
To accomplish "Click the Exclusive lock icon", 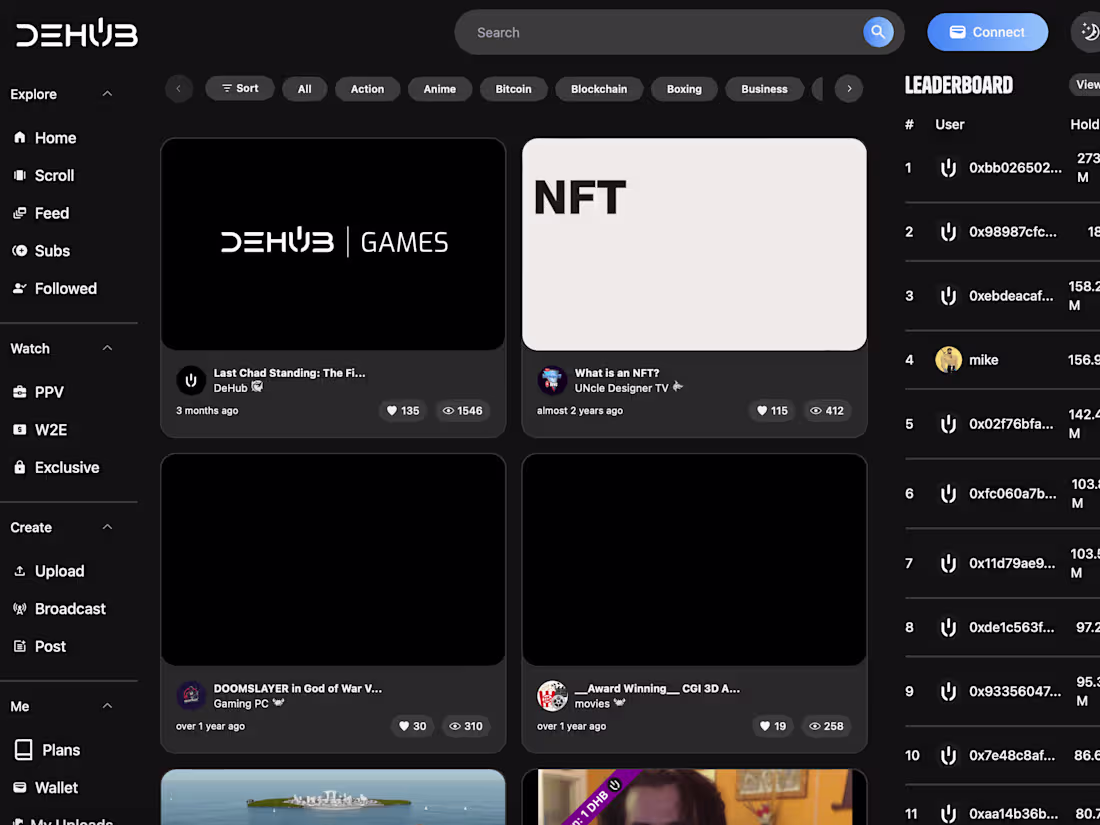I will [x=21, y=467].
